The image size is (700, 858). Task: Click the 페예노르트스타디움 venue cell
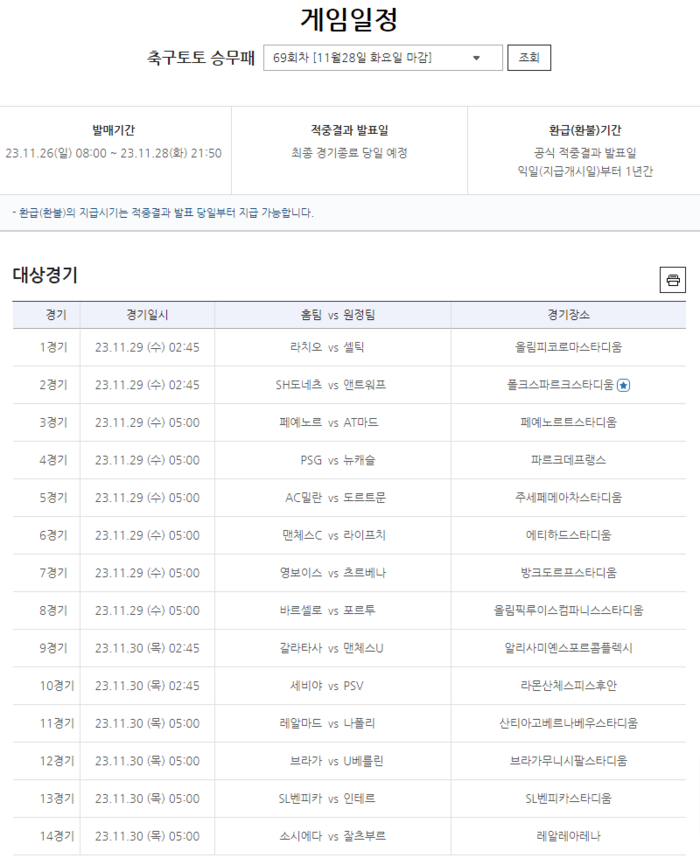[x=568, y=422]
